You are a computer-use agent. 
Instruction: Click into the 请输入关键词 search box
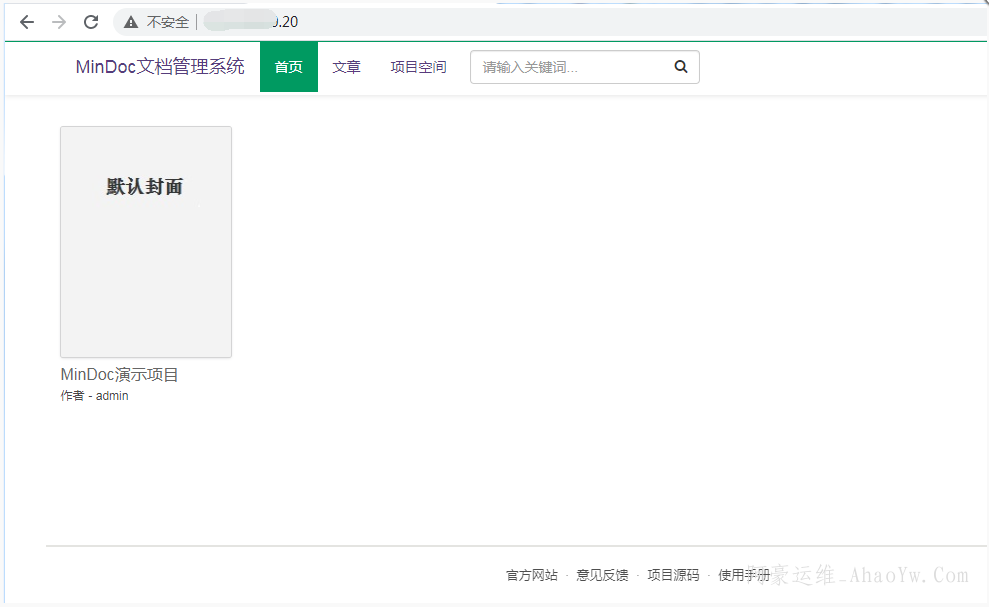[570, 67]
